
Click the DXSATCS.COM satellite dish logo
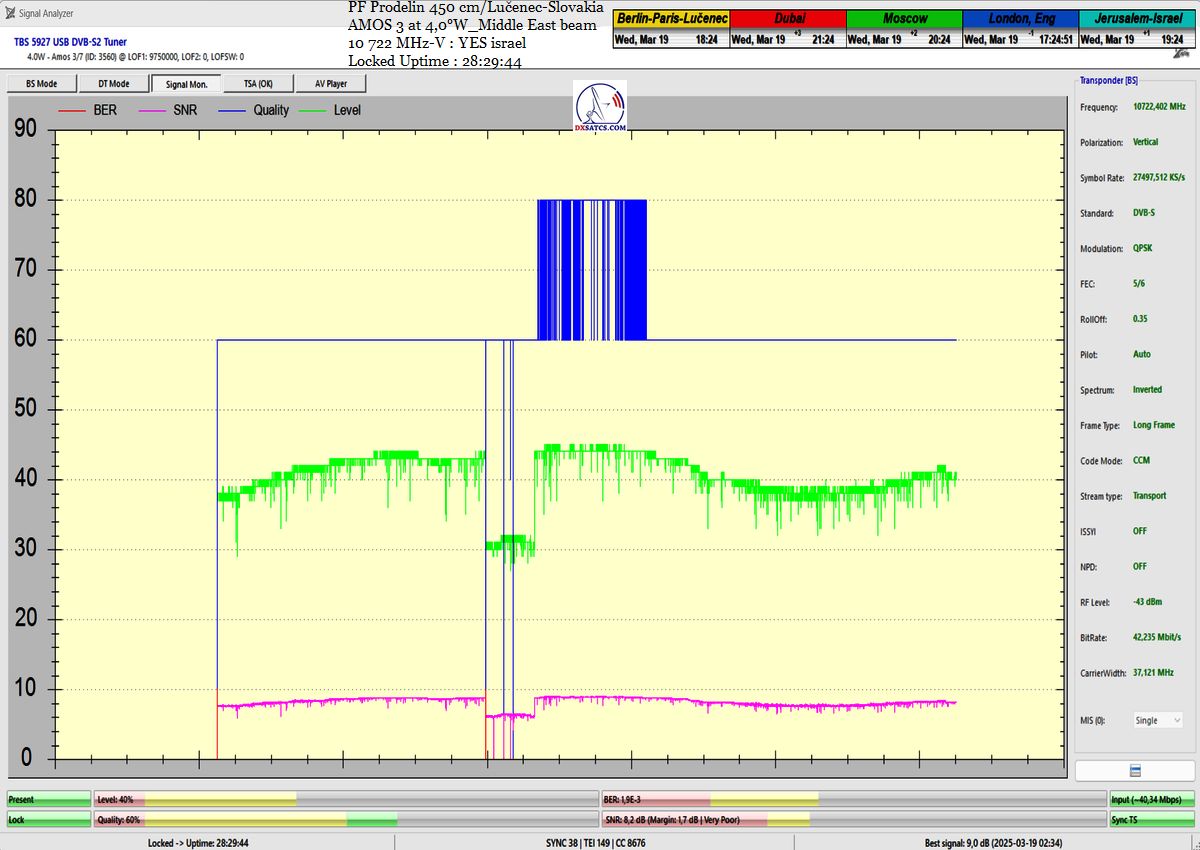click(601, 108)
